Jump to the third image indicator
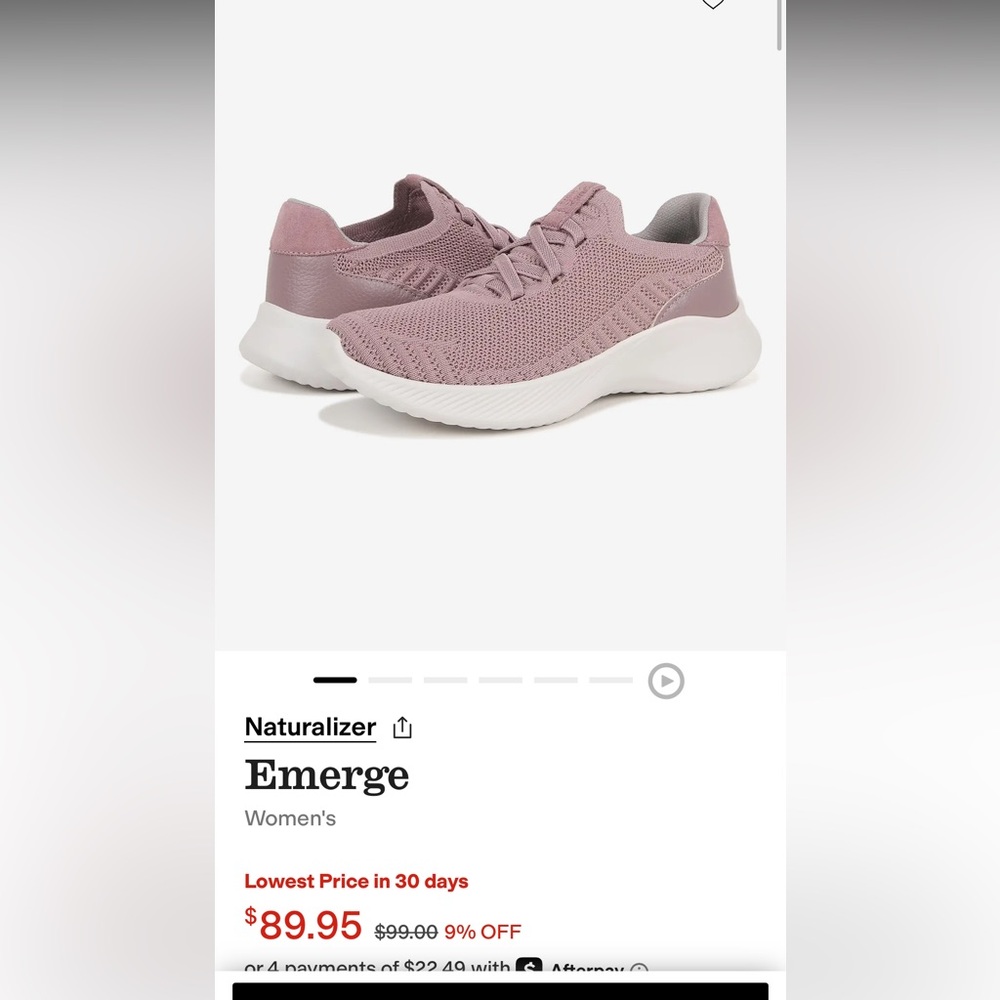The height and width of the screenshot is (1000, 1000). pos(445,680)
